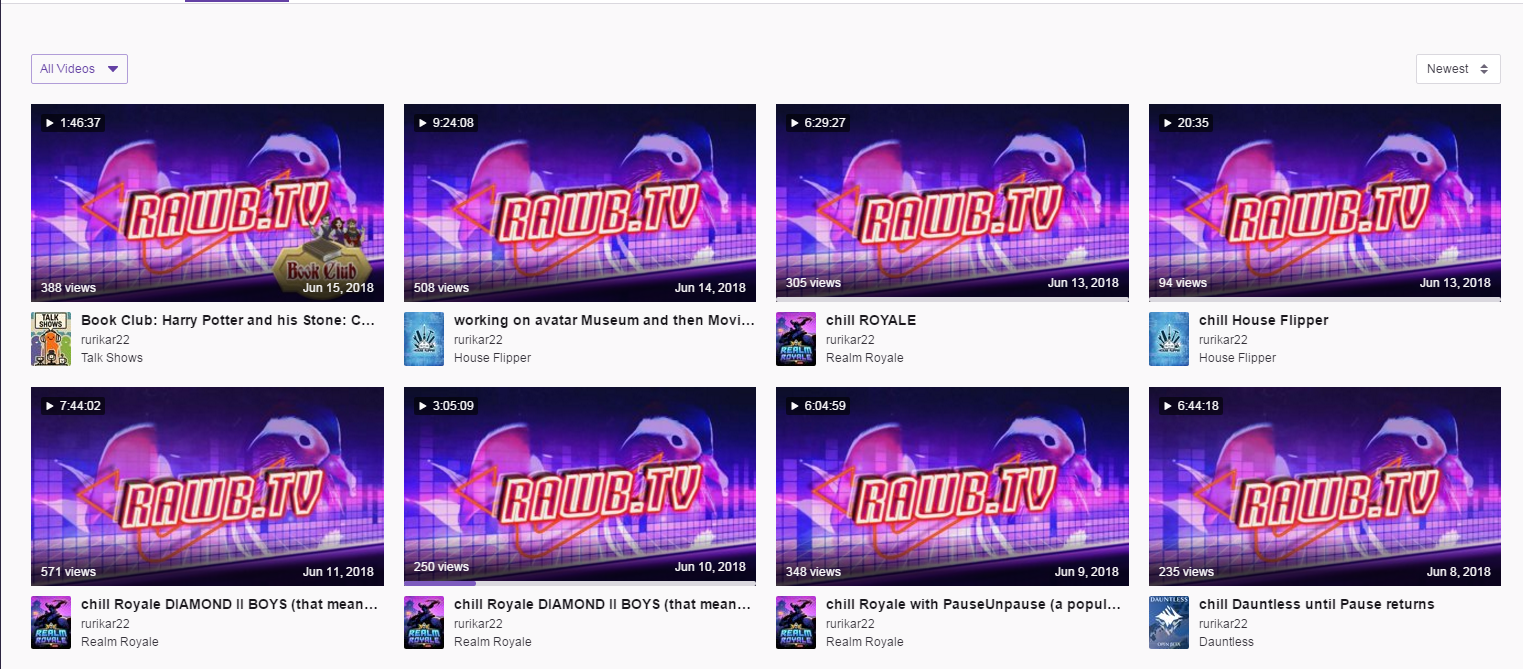This screenshot has width=1523, height=669.
Task: Click 'Realm Royale' category under chill ROYALE
Action: tap(865, 358)
